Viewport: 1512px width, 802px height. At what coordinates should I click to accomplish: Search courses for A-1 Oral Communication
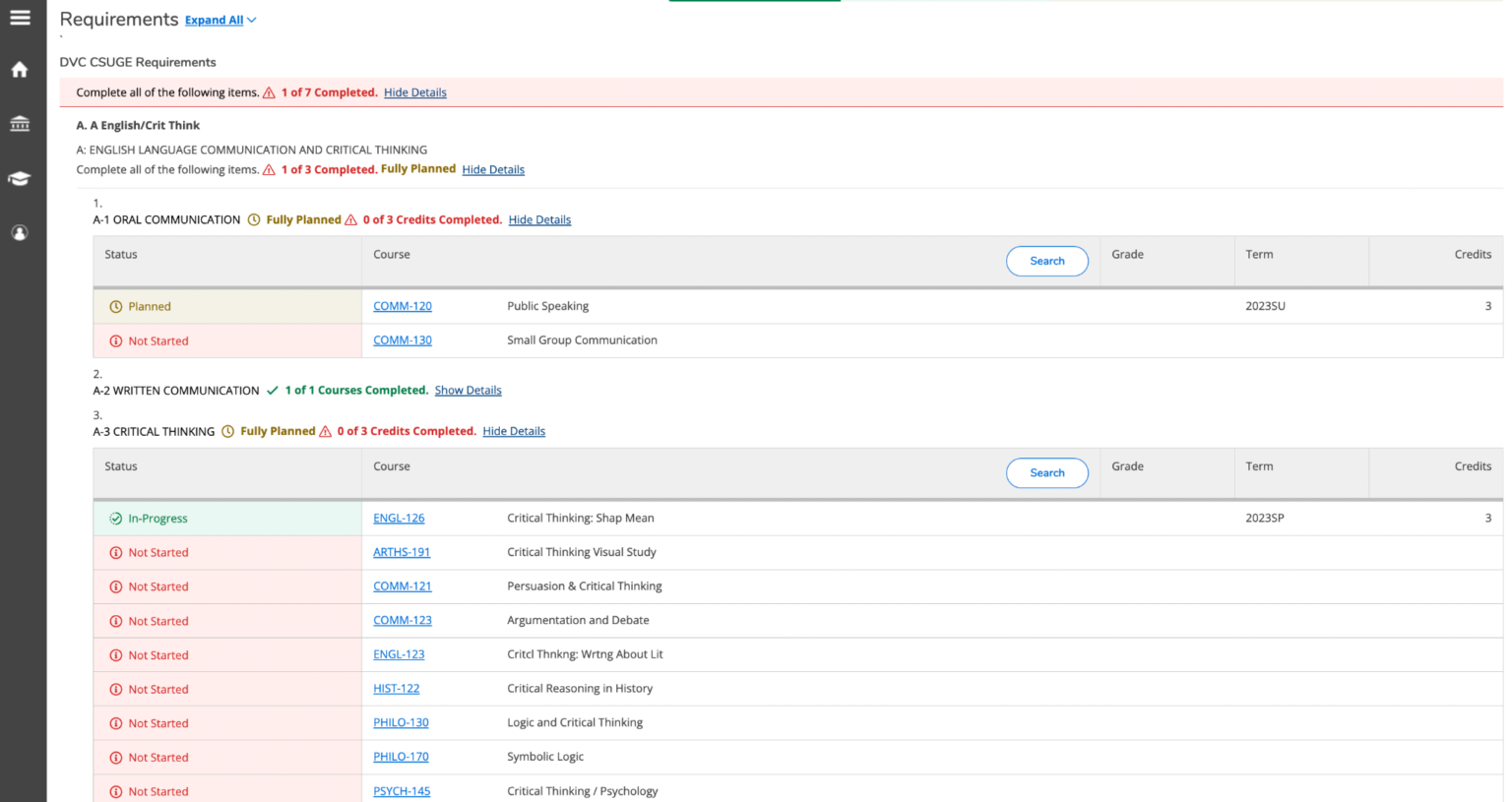coord(1046,261)
